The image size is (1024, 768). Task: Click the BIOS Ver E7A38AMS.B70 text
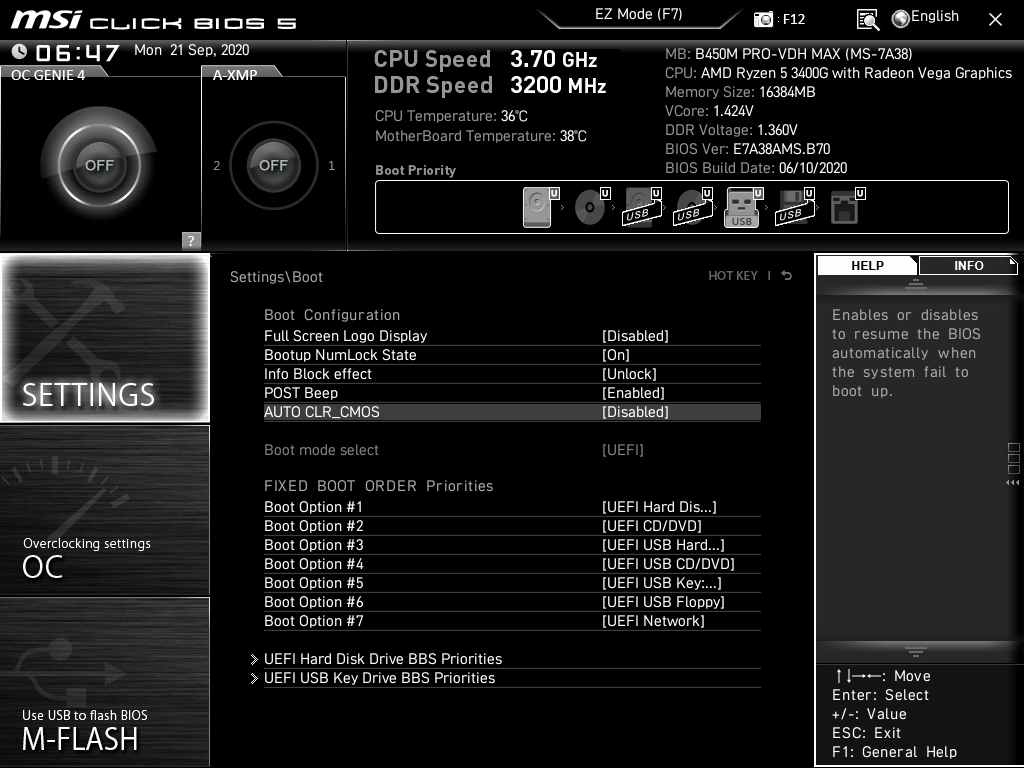(748, 149)
